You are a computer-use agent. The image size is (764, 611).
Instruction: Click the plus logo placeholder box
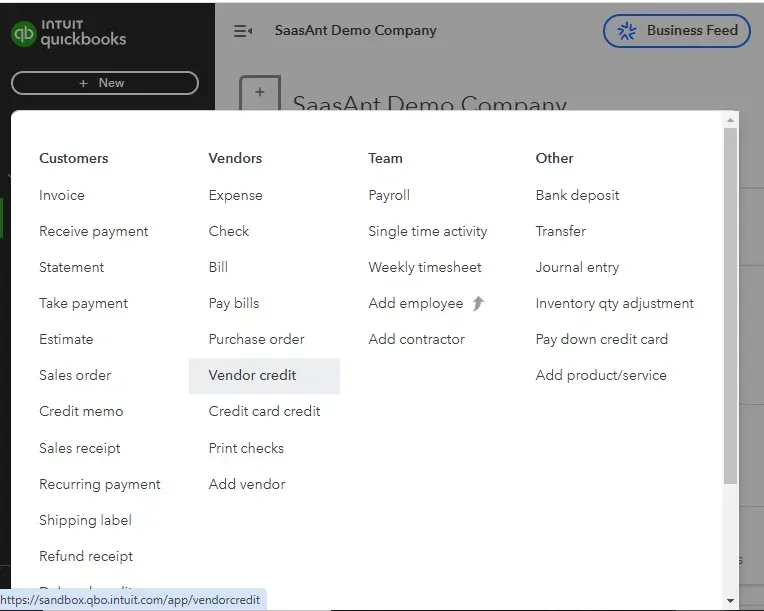point(260,93)
